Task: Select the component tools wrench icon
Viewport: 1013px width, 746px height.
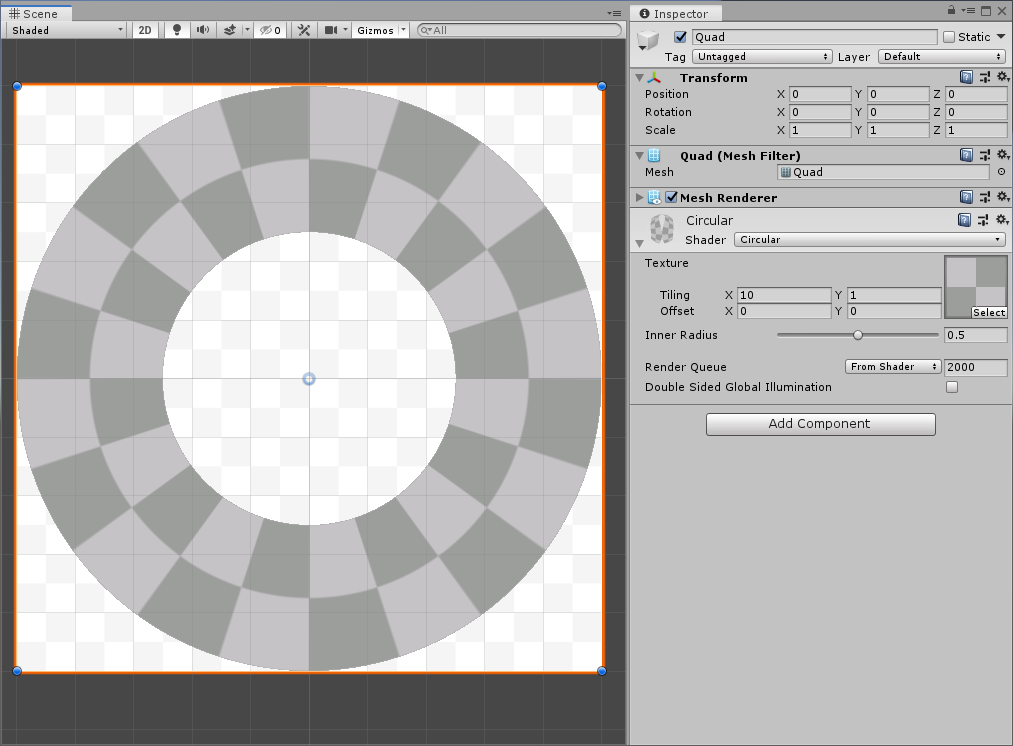Action: tap(302, 30)
